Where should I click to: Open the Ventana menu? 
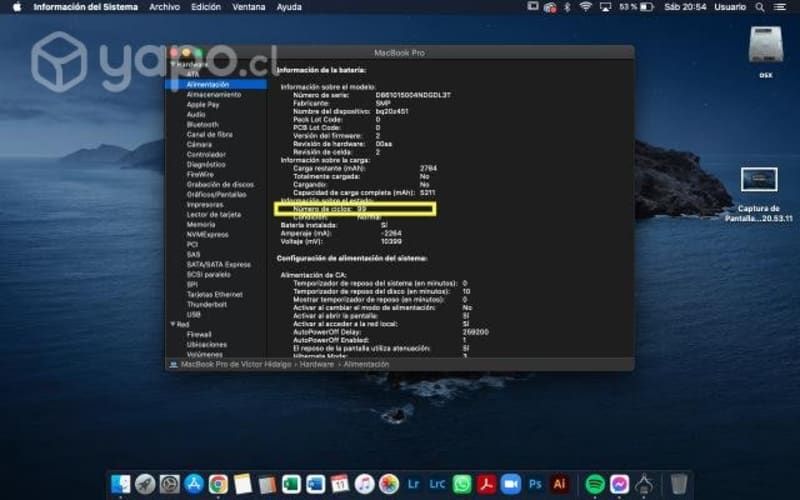[248, 7]
